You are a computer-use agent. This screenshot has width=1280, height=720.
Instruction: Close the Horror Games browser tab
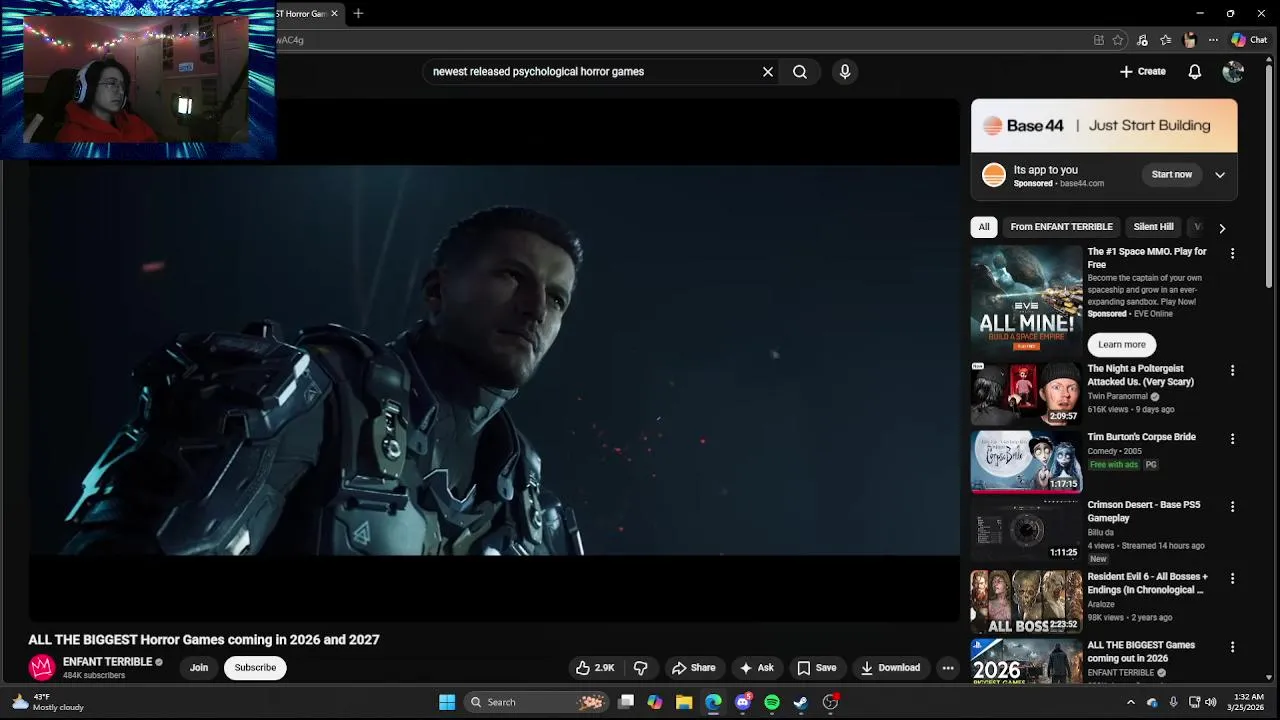(334, 14)
